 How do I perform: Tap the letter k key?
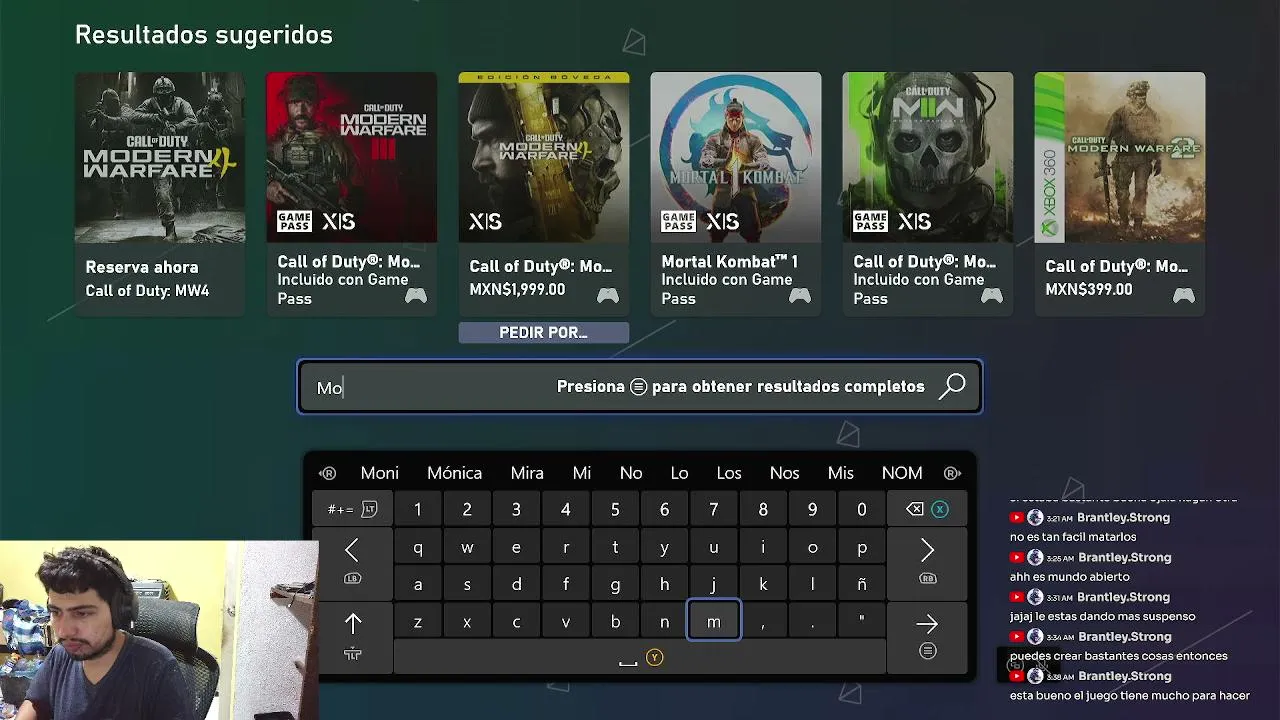(763, 584)
